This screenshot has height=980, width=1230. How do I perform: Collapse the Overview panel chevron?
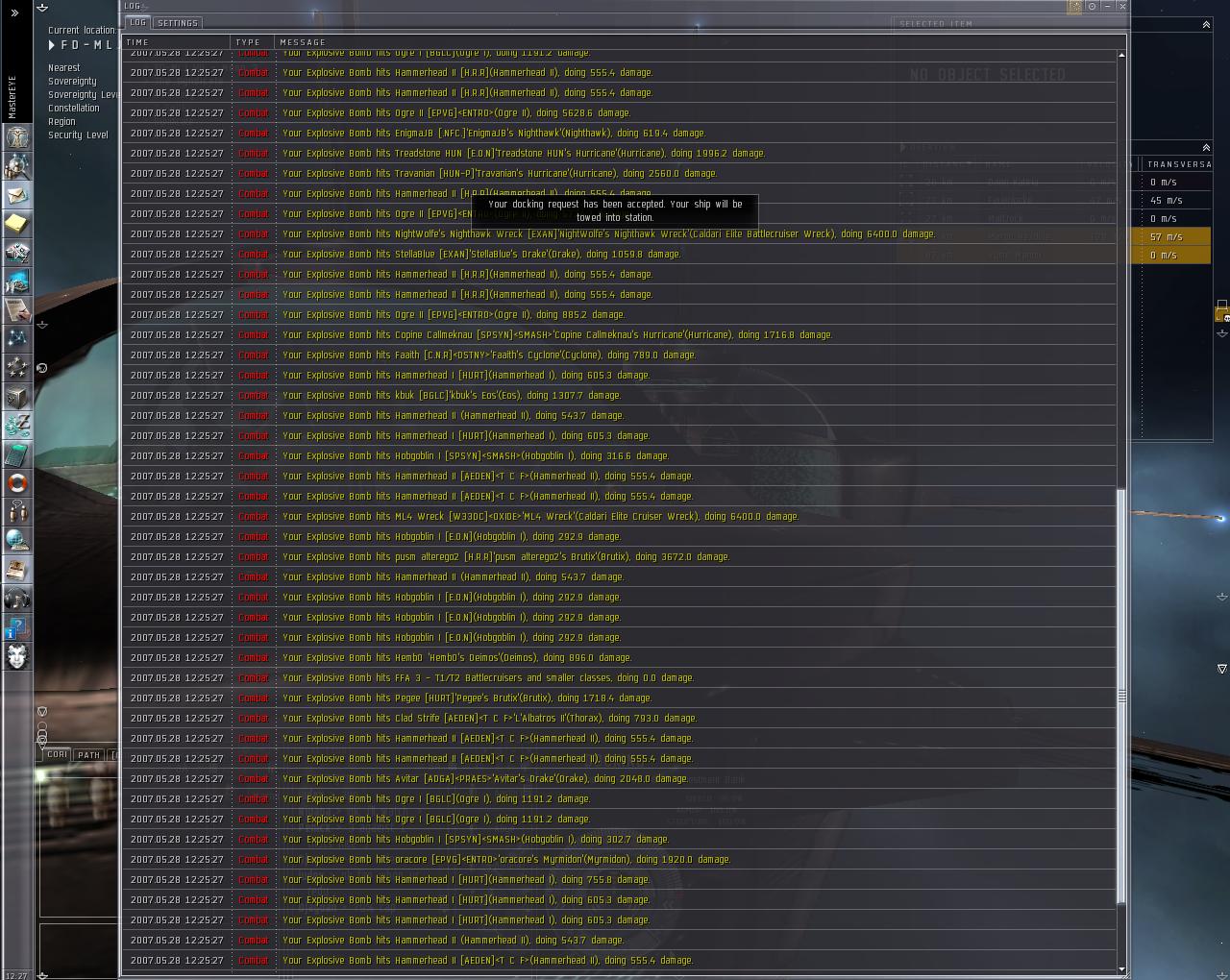pyautogui.click(x=1206, y=147)
